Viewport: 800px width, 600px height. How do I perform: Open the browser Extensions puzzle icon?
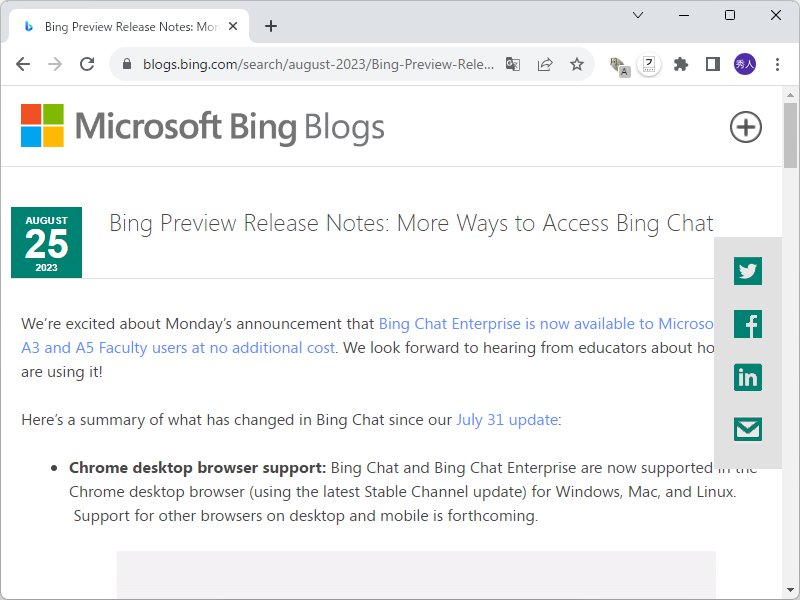(x=681, y=63)
